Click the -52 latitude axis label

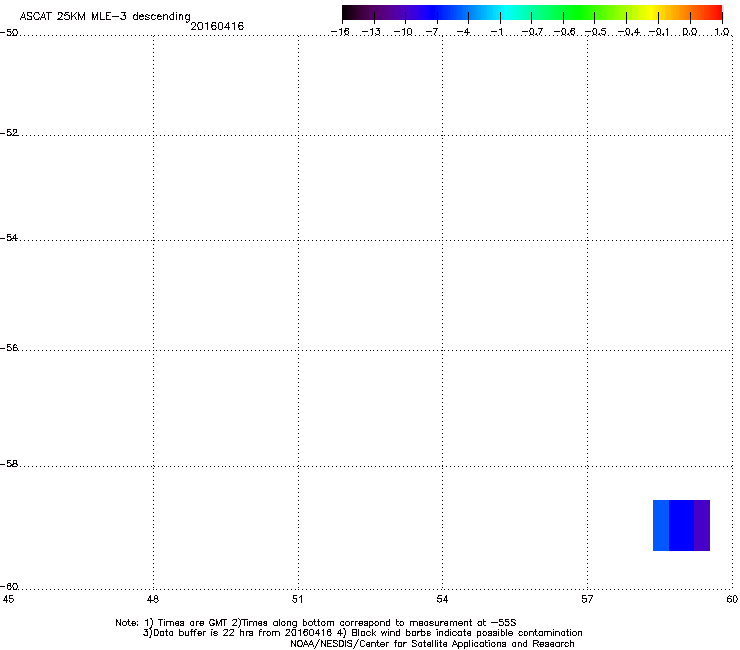pos(9,133)
